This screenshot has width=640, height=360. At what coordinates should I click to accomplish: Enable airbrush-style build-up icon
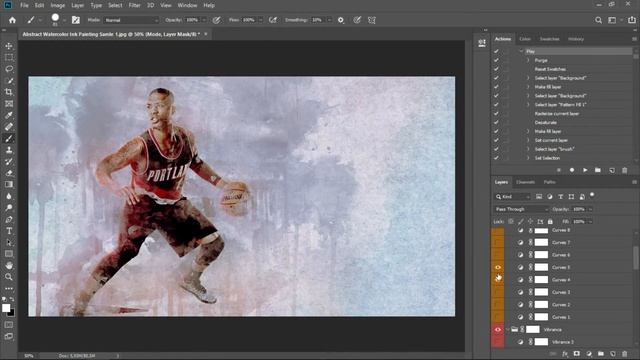click(x=273, y=20)
